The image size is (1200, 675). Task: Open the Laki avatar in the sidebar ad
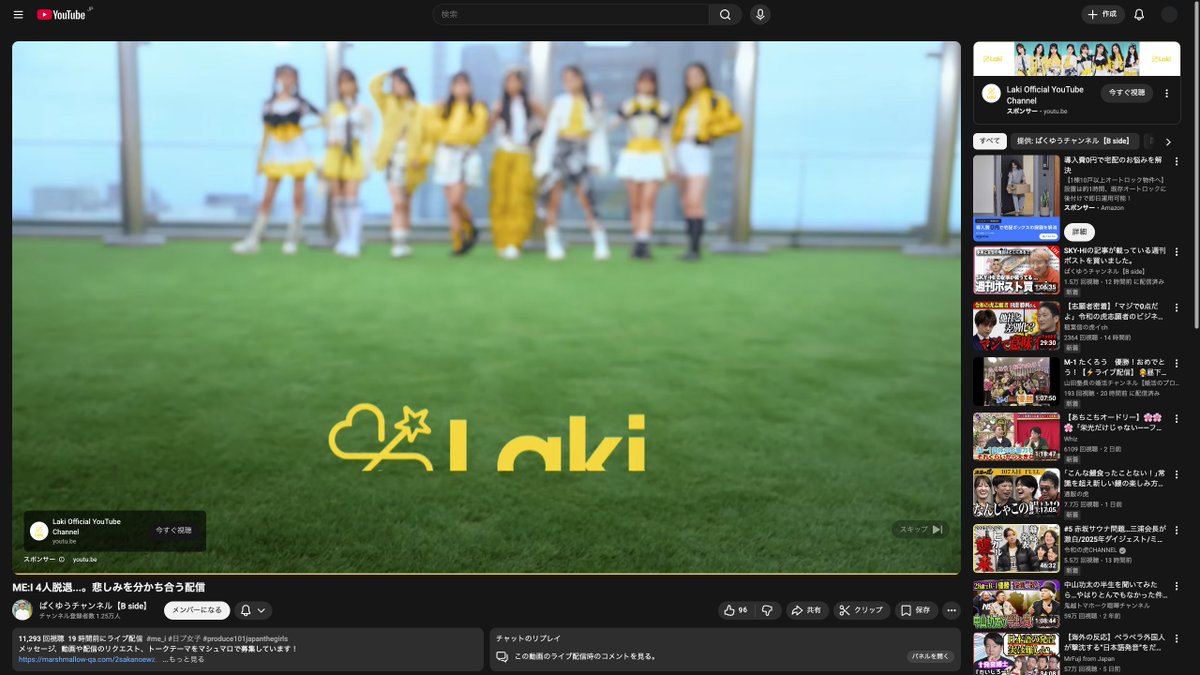click(991, 93)
